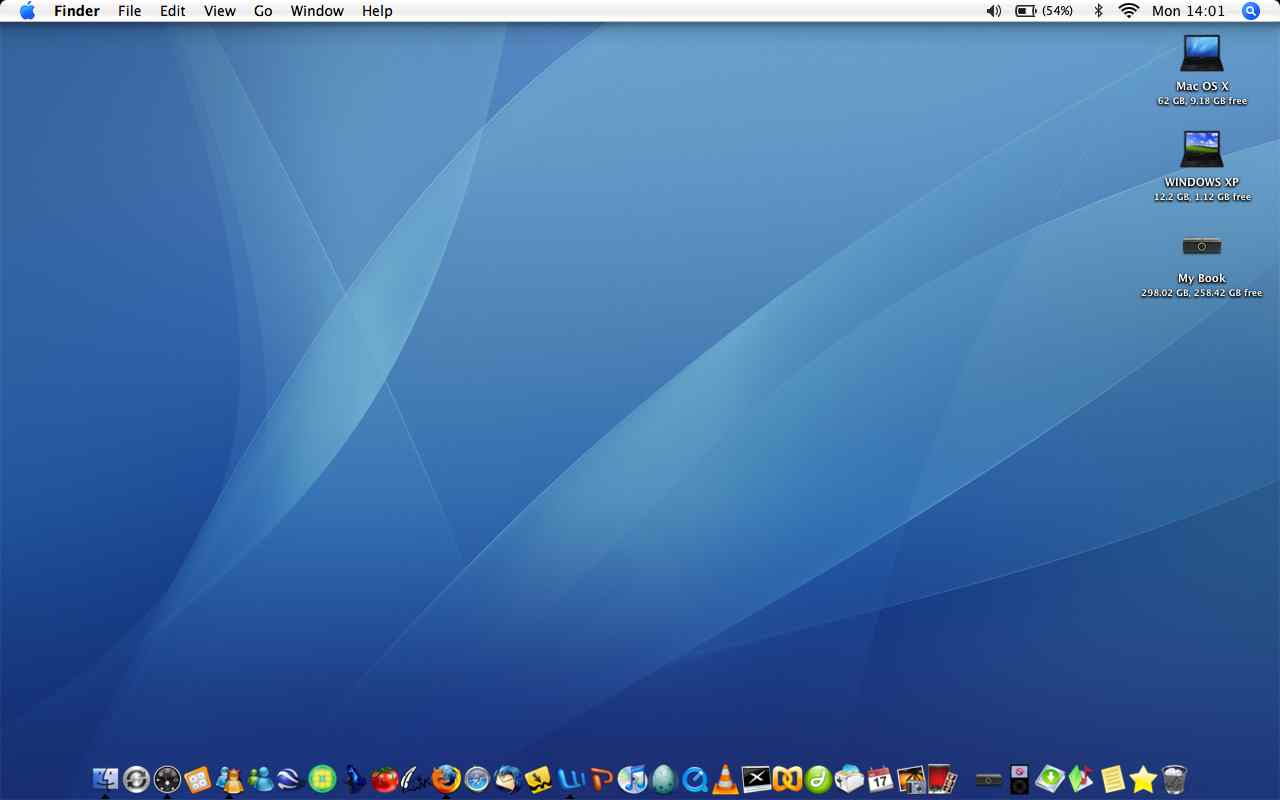Open the Window menu
This screenshot has width=1280, height=800.
tap(317, 11)
